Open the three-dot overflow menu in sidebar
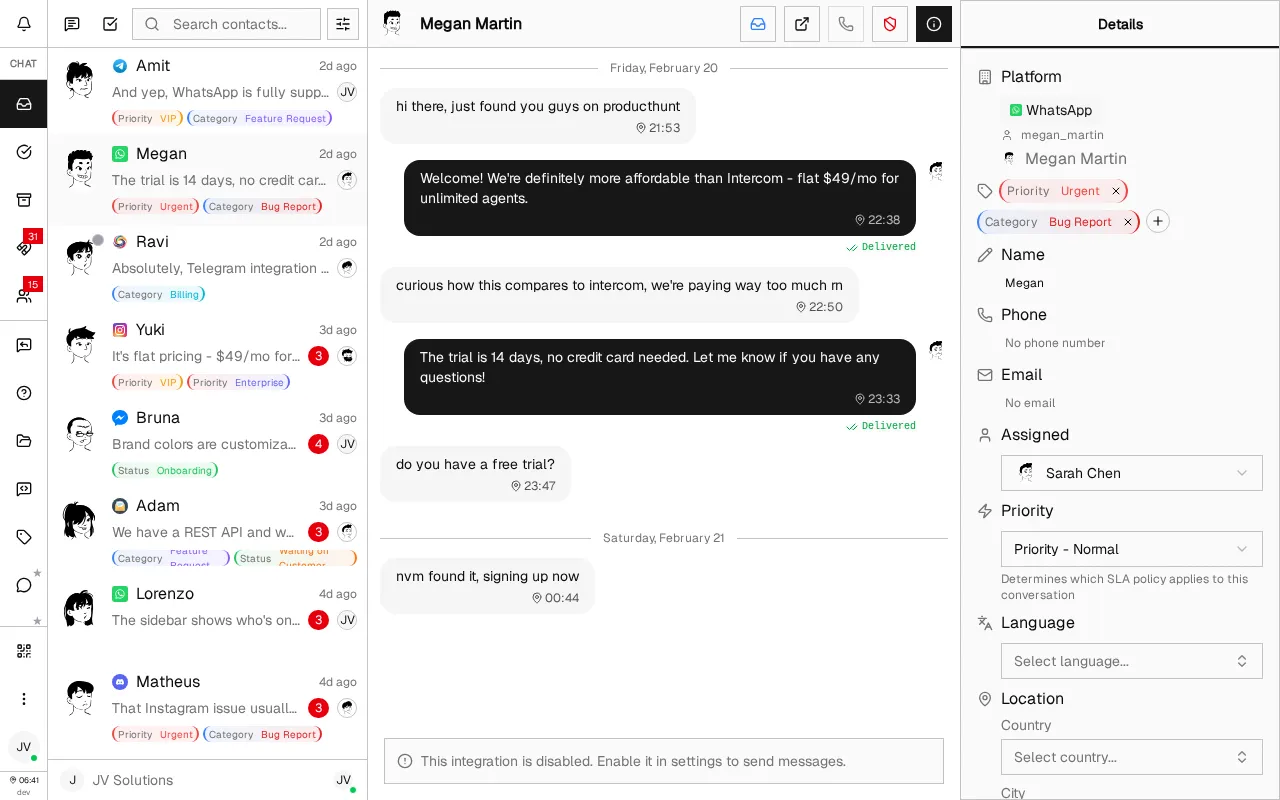The width and height of the screenshot is (1280, 800). tap(23, 698)
